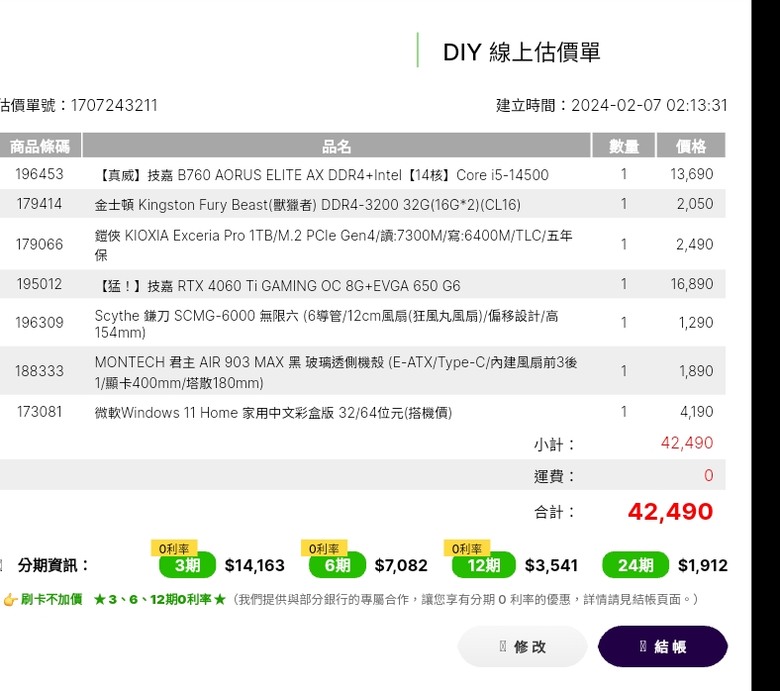Click product code 195012
This screenshot has width=780, height=691.
[39, 284]
